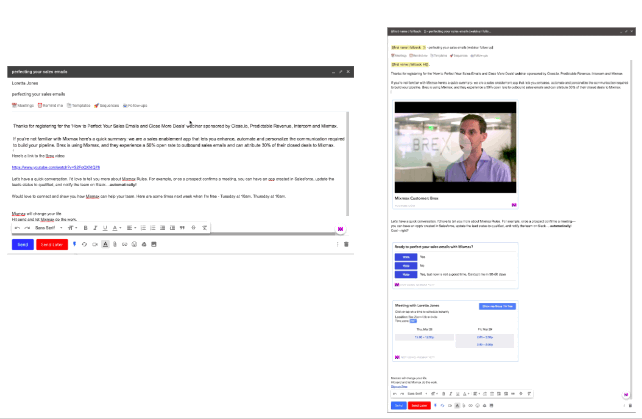Insert a numbered list in left compose window
The height and width of the screenshot is (419, 642).
143,228
